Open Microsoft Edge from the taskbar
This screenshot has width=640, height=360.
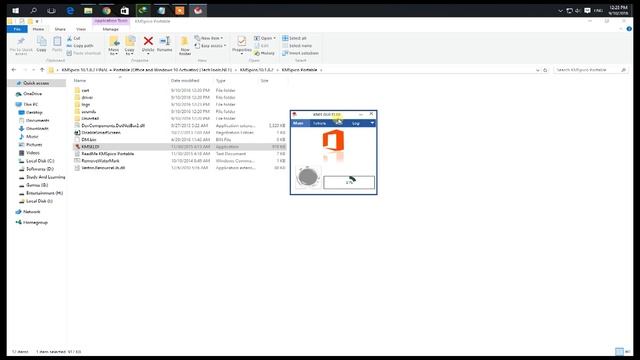[x=70, y=11]
